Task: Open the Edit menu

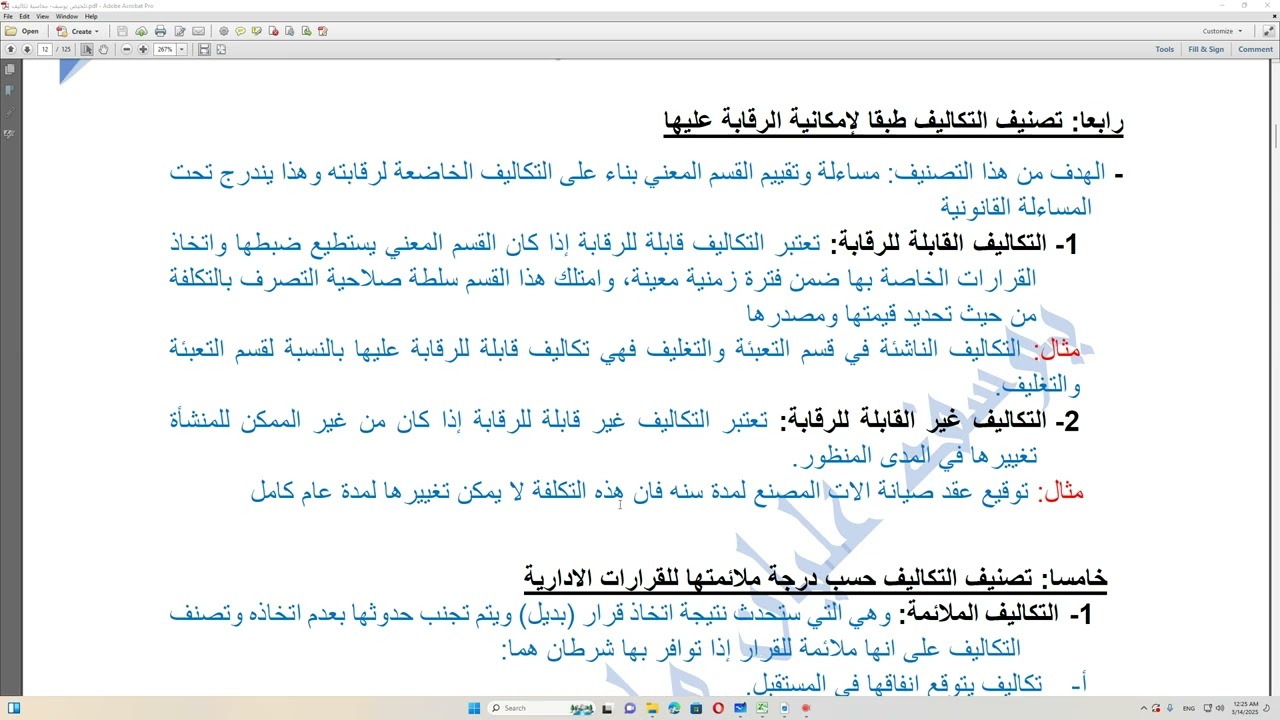Action: (x=25, y=16)
